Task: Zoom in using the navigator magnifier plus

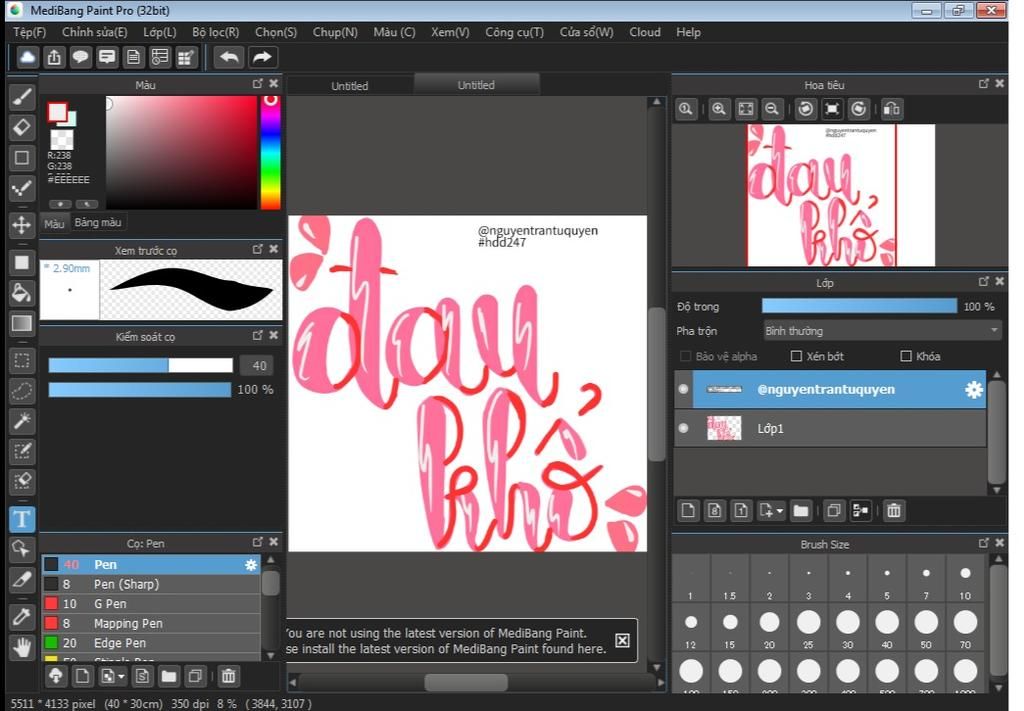Action: coord(718,109)
